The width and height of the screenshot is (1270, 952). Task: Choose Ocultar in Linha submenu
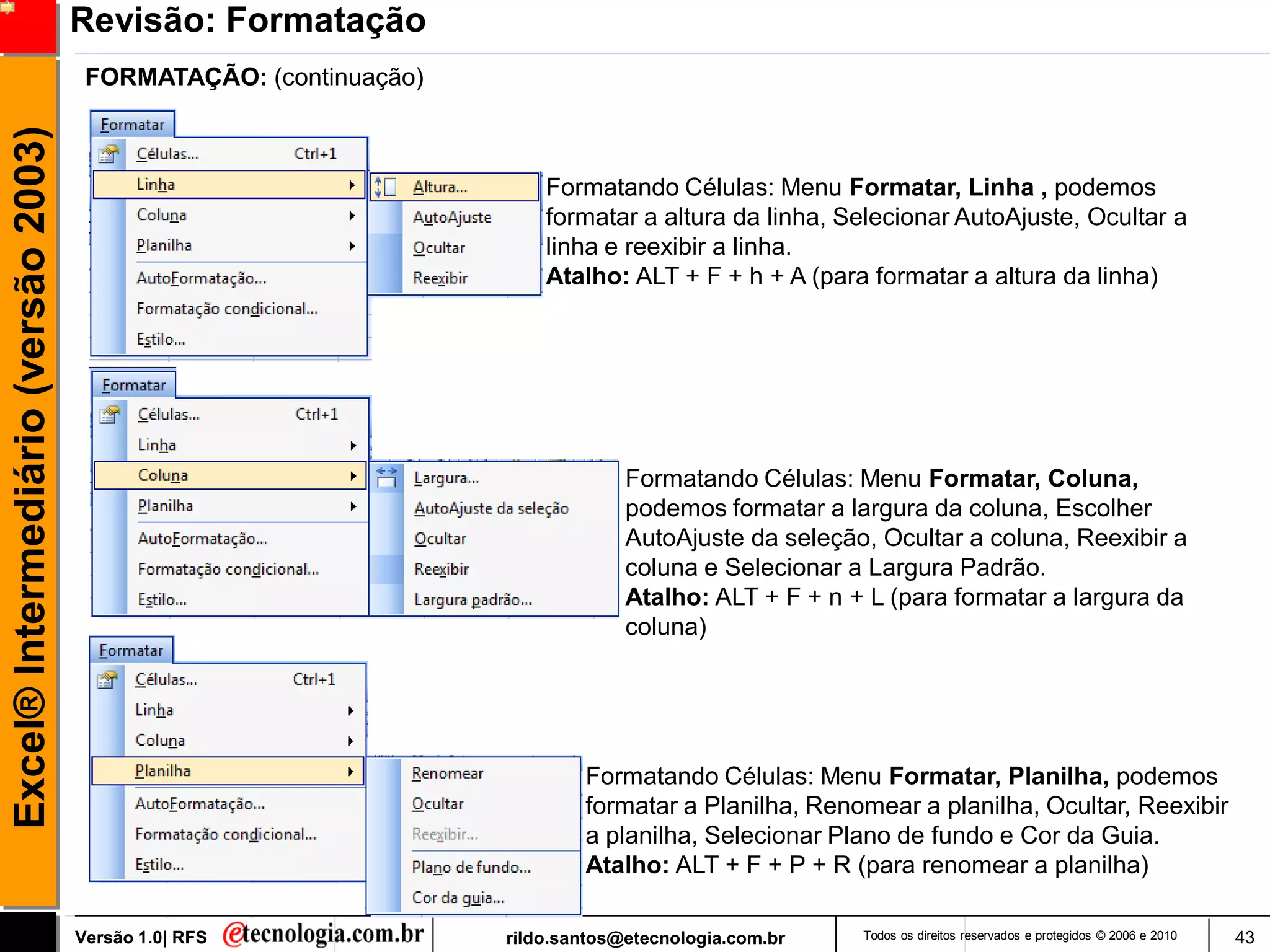(x=455, y=247)
